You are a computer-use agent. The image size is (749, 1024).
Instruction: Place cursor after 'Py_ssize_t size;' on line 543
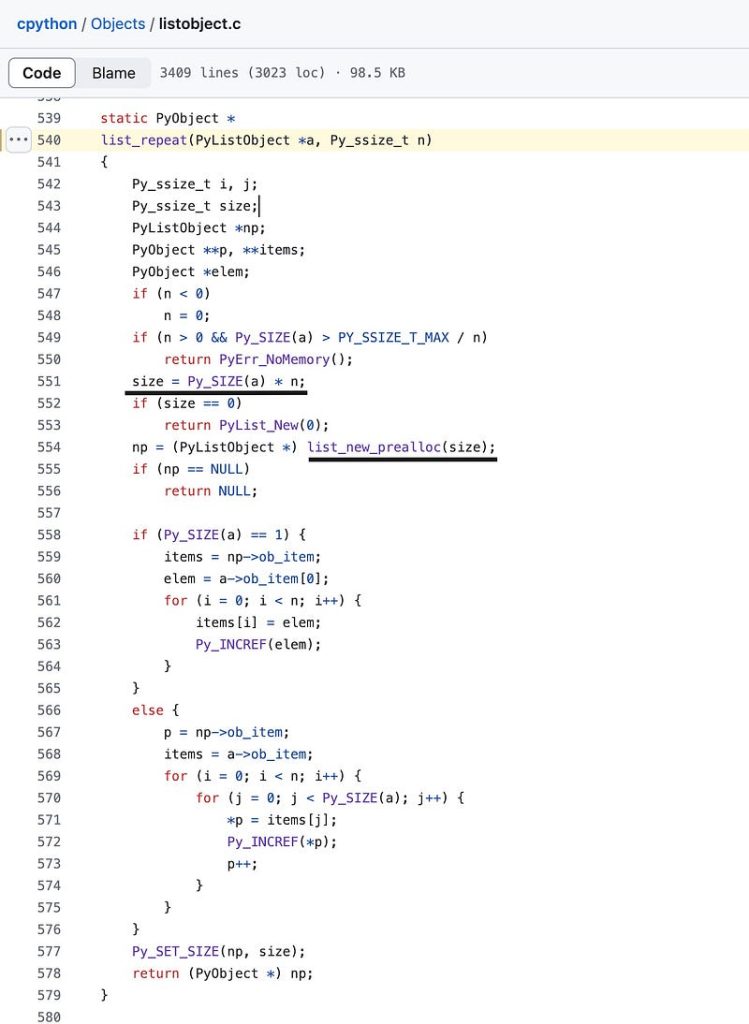pyautogui.click(x=259, y=206)
